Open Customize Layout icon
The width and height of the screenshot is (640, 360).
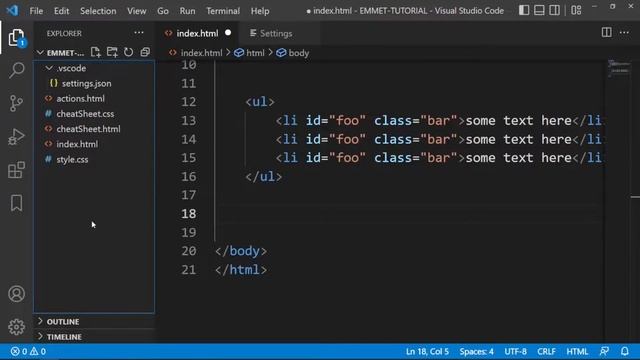point(576,10)
